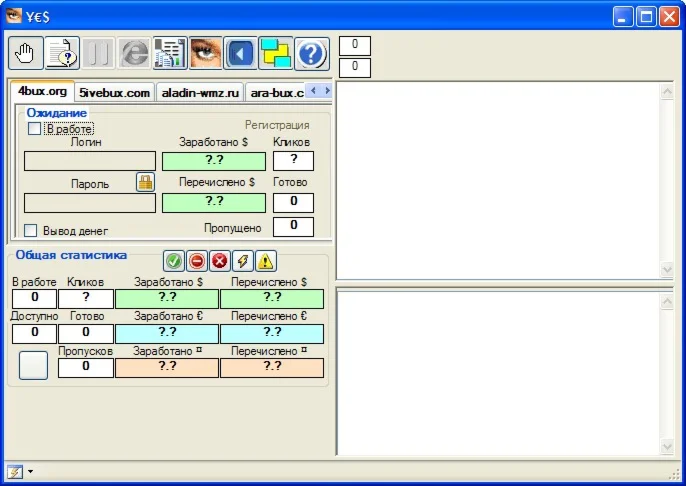Switch to the ara-bux tab
The image size is (686, 486).
[276, 93]
